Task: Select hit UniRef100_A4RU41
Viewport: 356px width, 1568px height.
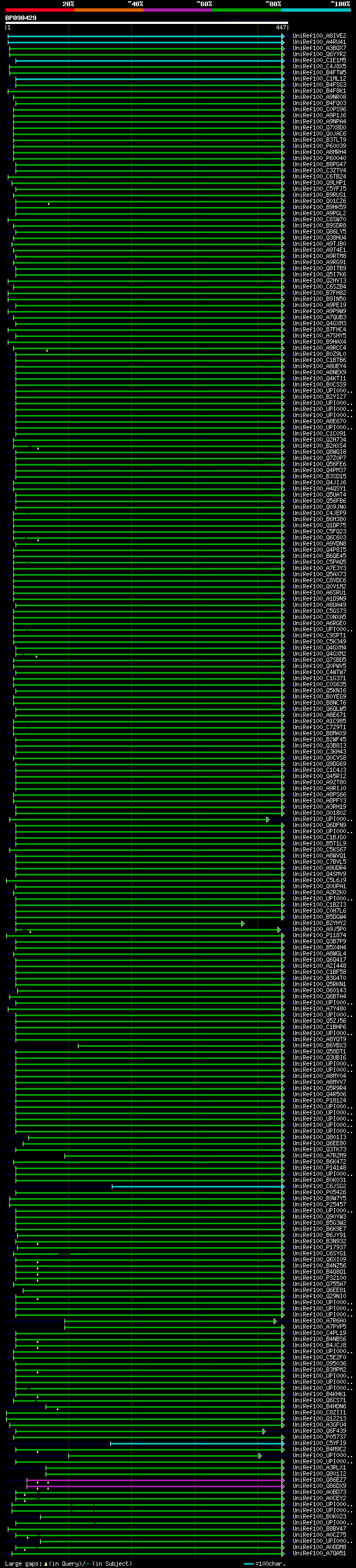Action: click(319, 42)
